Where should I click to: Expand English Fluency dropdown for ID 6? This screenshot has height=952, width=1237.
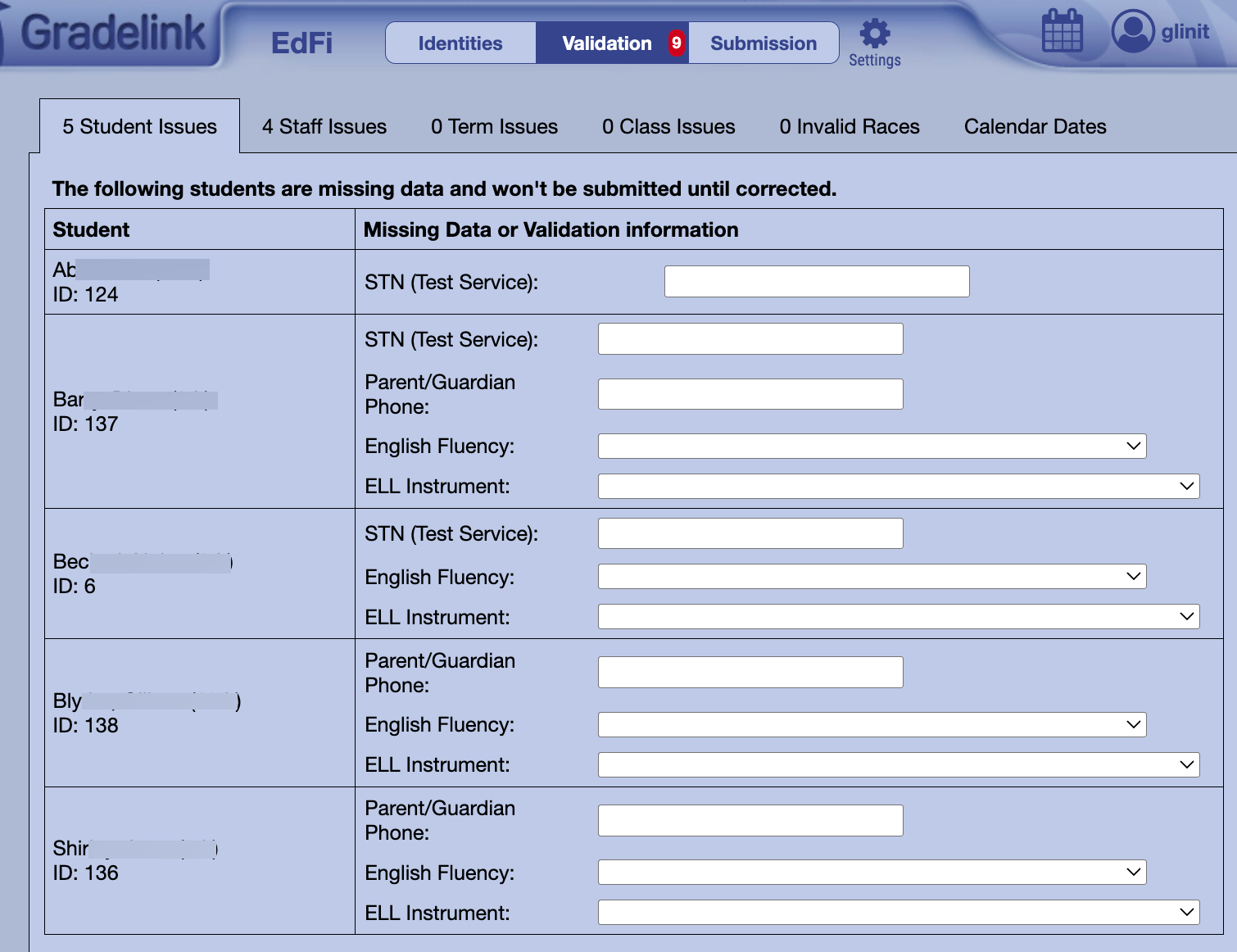tap(872, 577)
